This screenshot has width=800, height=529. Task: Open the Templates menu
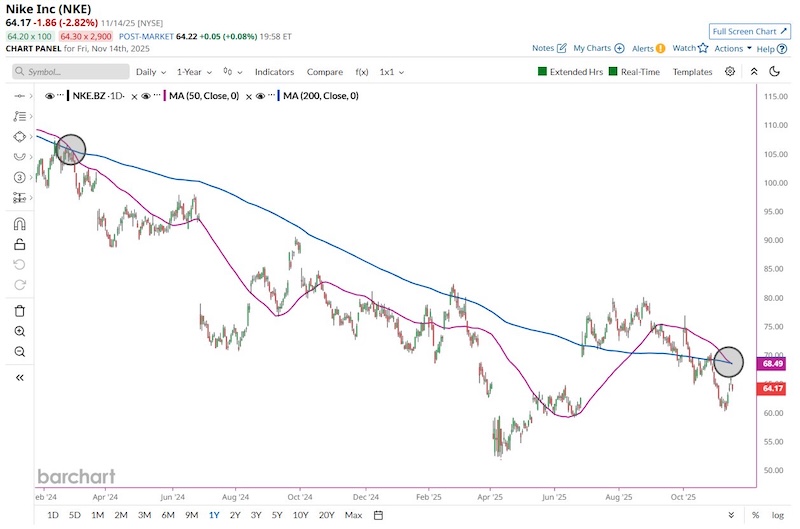tap(692, 72)
